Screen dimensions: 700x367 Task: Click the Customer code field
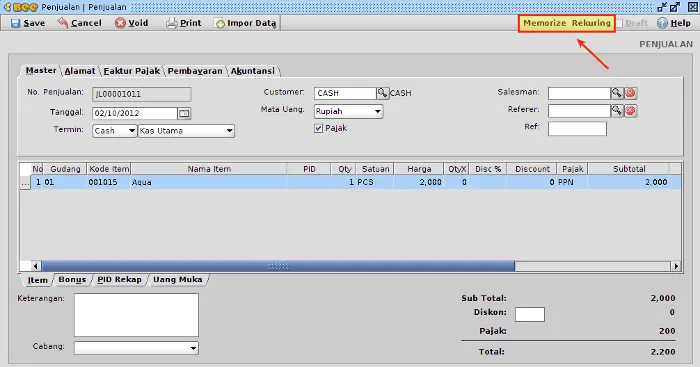[345, 93]
